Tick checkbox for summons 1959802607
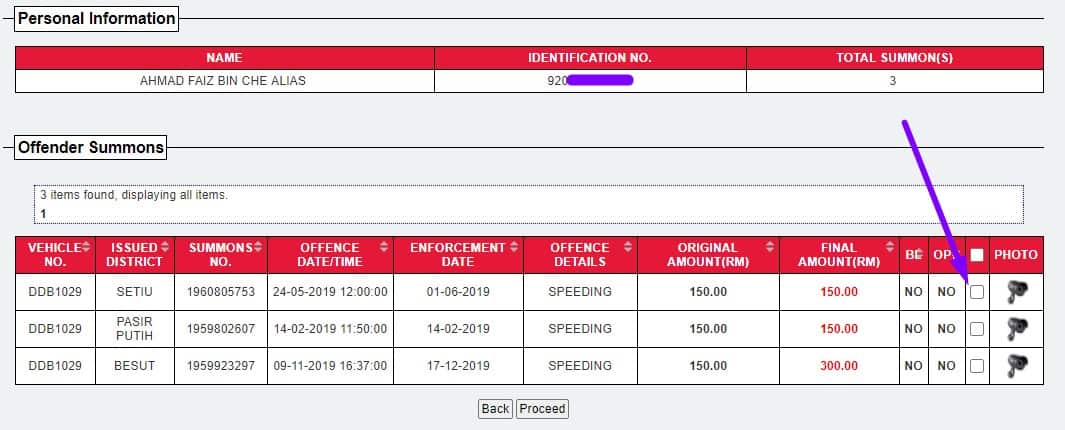Image resolution: width=1065 pixels, height=430 pixels. (x=977, y=329)
